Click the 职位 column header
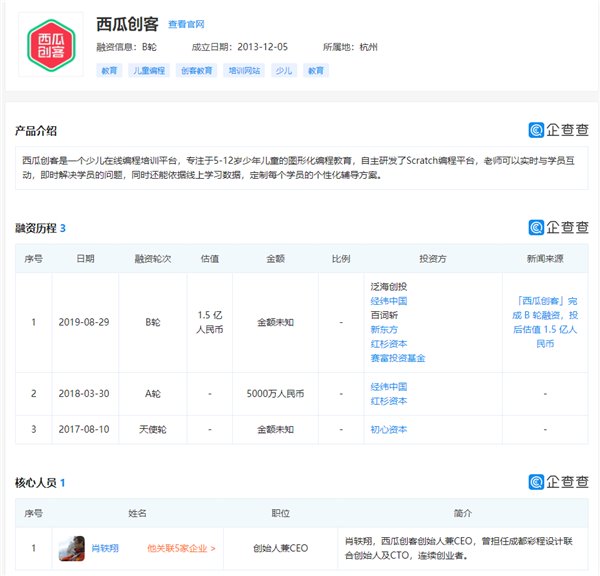The height and width of the screenshot is (576, 600). point(280,513)
